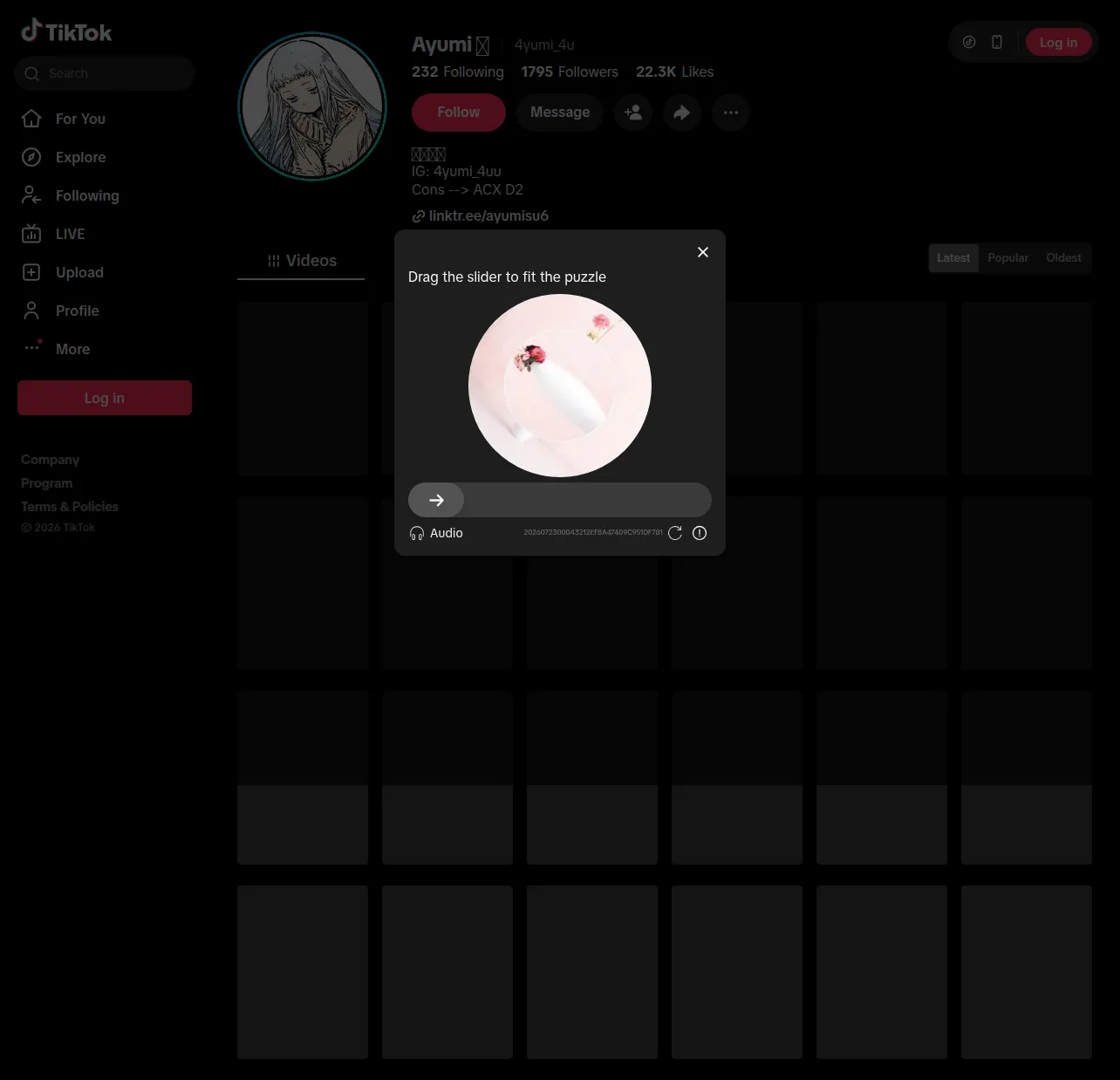Click the home icon beside For You
Viewport: 1120px width, 1080px height.
tap(31, 119)
